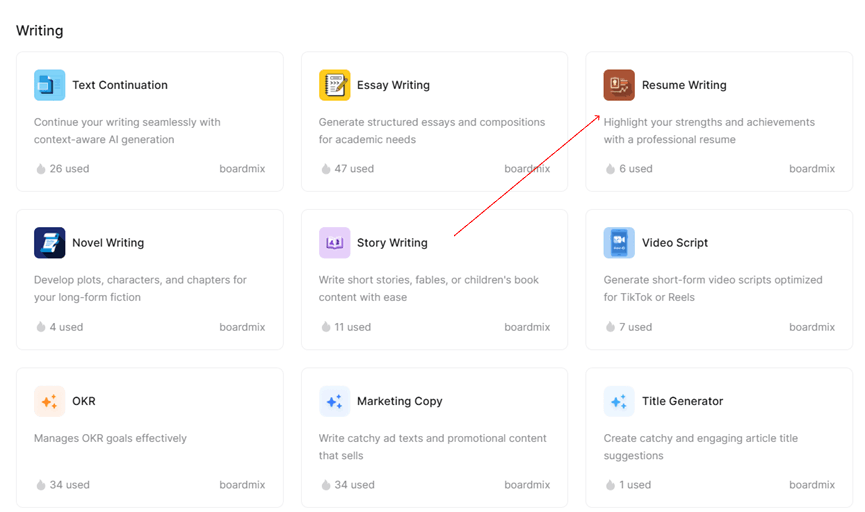Click the 47 used flame icon
865x512 pixels.
(326, 169)
